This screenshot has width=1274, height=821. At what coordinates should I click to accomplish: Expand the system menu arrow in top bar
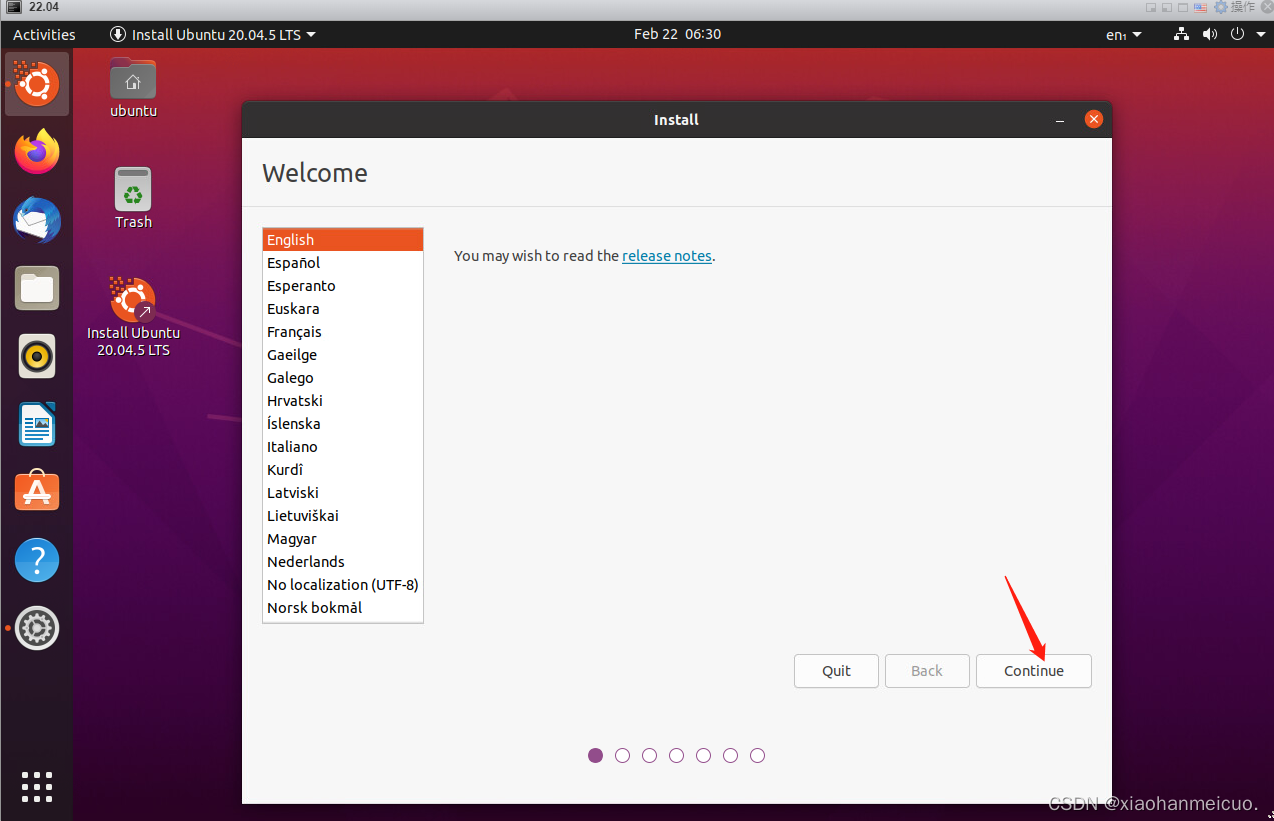coord(1259,34)
